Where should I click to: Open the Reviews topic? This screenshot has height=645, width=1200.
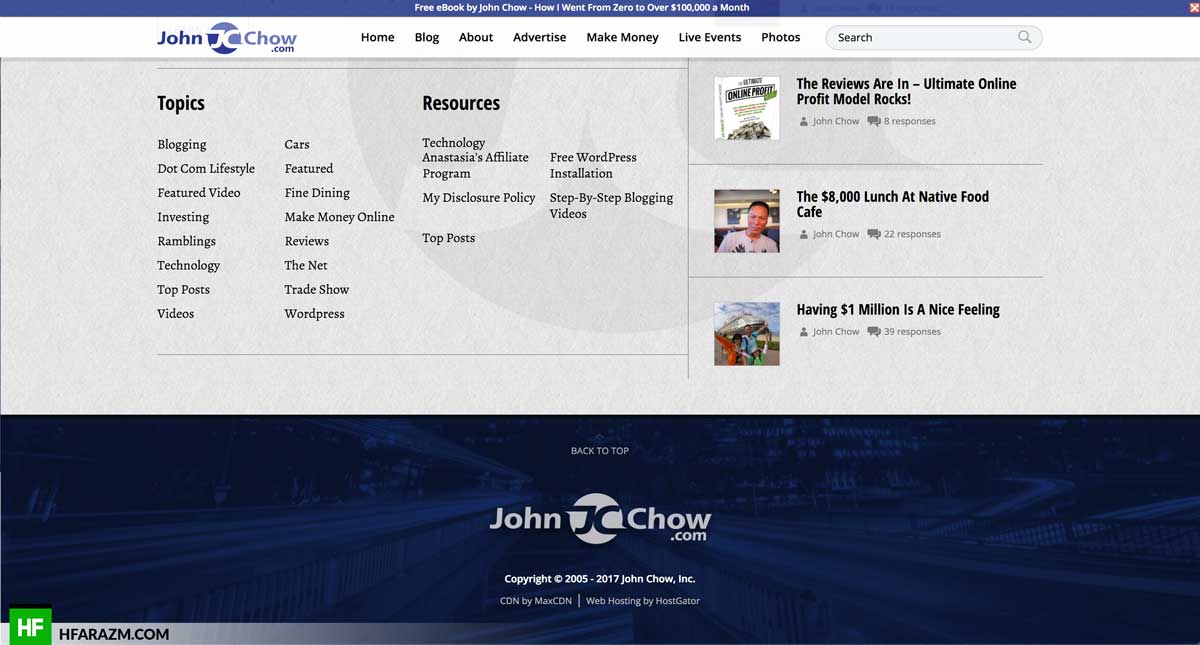[x=306, y=241]
